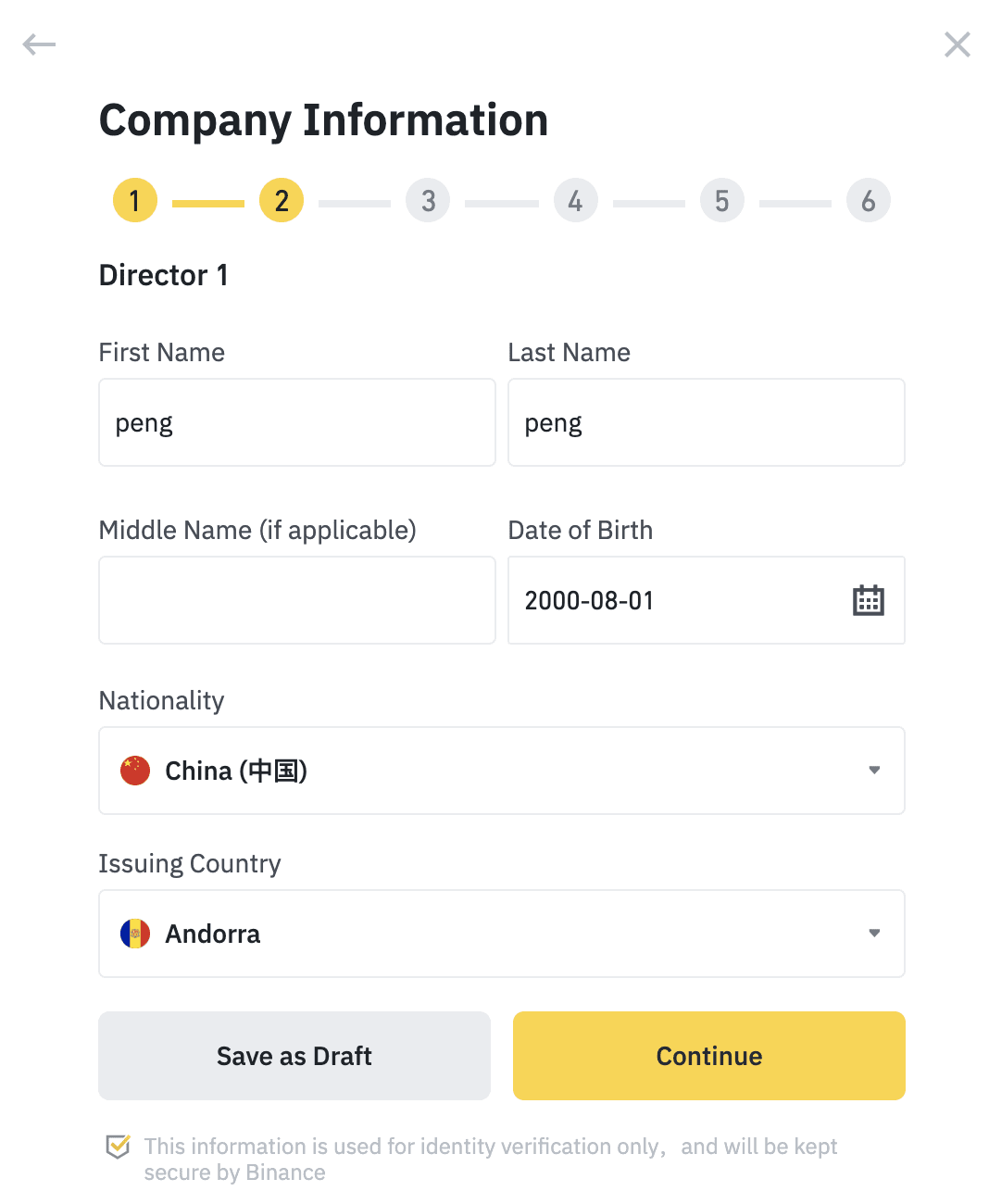989x1204 pixels.
Task: Go to step 5 circle
Action: click(722, 200)
